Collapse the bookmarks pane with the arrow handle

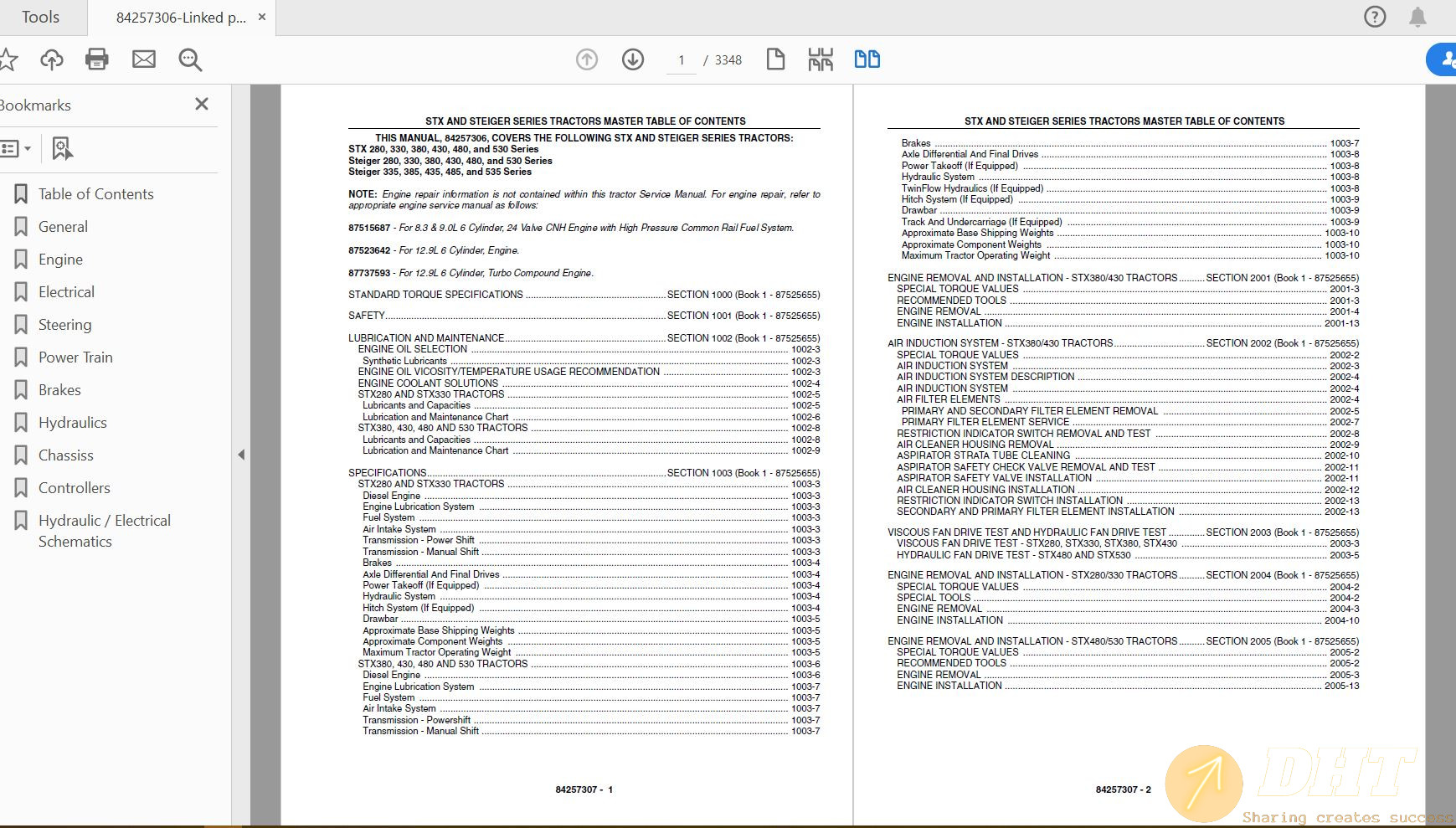click(x=241, y=455)
